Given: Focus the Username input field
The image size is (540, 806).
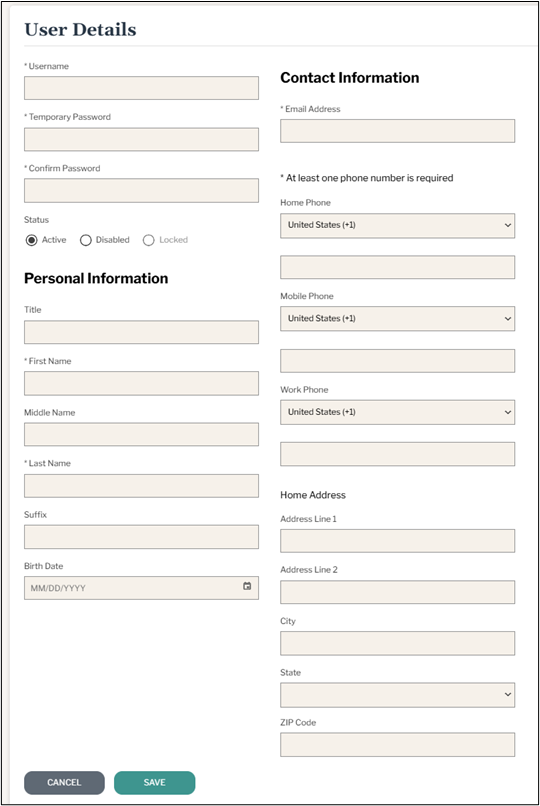Looking at the screenshot, I should 141,88.
